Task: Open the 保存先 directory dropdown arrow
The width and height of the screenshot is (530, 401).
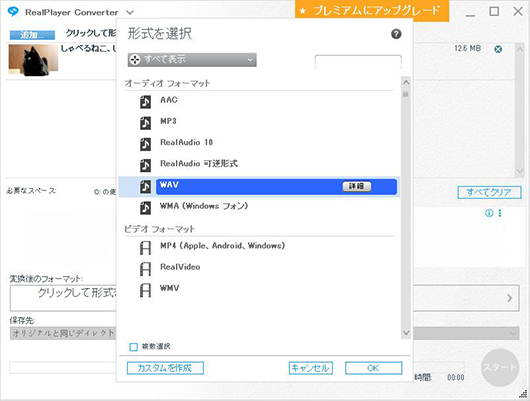Action: [x=513, y=334]
